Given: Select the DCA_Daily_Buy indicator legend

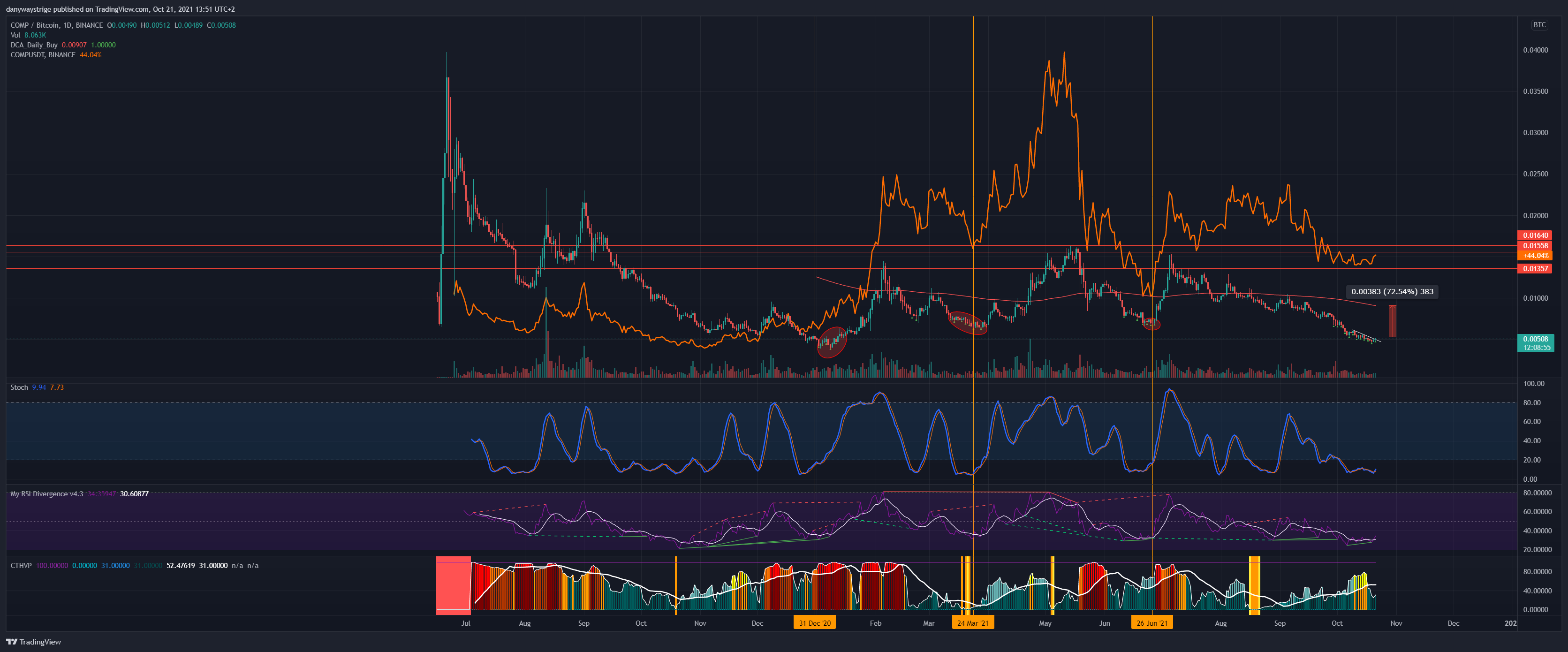Looking at the screenshot, I should (63, 45).
